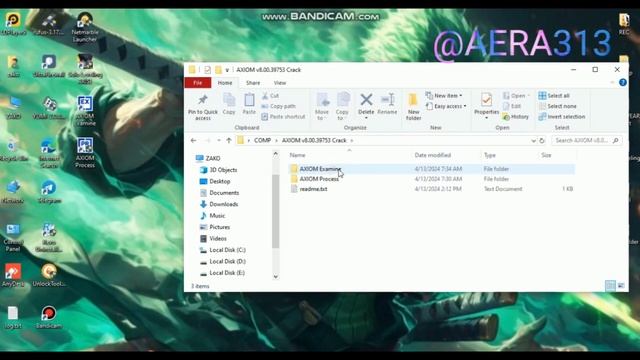Click the Paste ribbon icon
Screen dimensions: 640x360
tap(249, 100)
